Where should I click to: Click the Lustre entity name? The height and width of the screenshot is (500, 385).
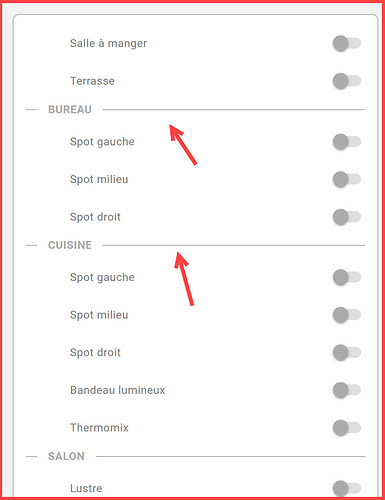[x=86, y=488]
